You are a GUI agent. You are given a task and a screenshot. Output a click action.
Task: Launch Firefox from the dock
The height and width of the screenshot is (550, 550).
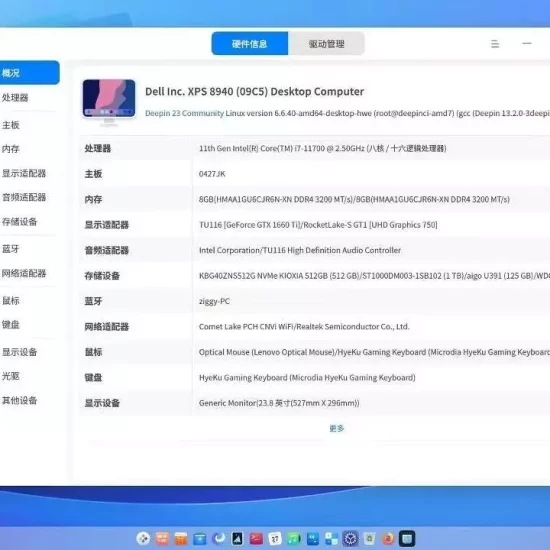click(388, 538)
